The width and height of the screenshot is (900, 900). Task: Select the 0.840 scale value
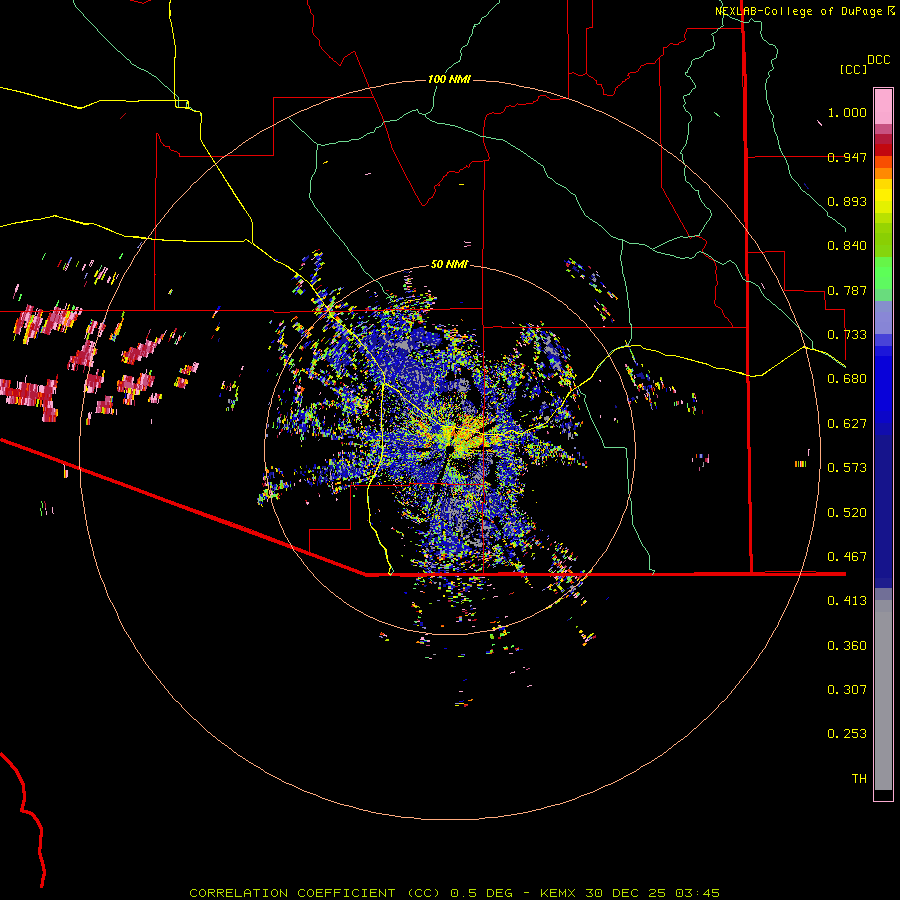tap(847, 246)
